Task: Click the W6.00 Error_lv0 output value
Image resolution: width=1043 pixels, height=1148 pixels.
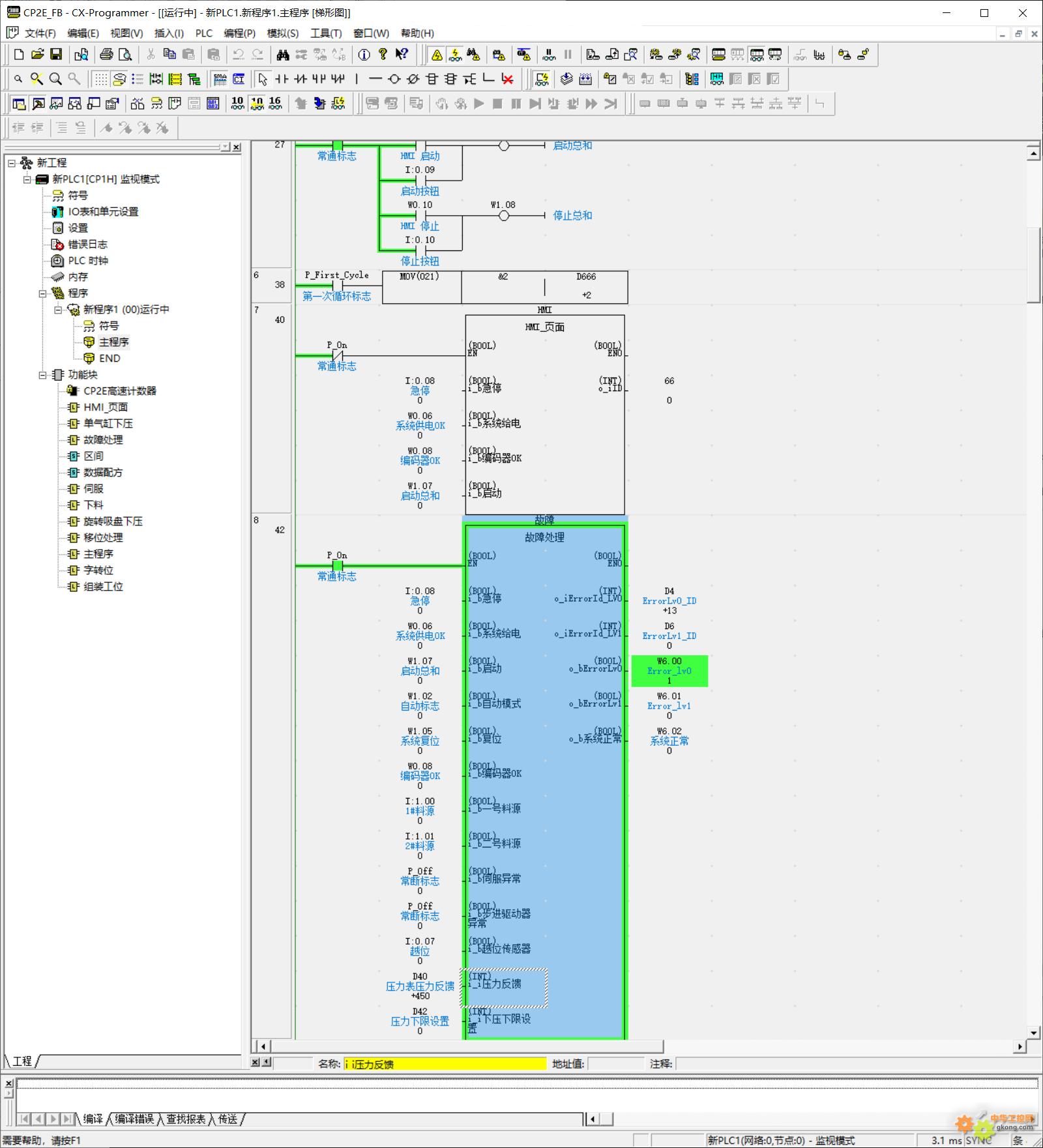Action: (x=669, y=671)
